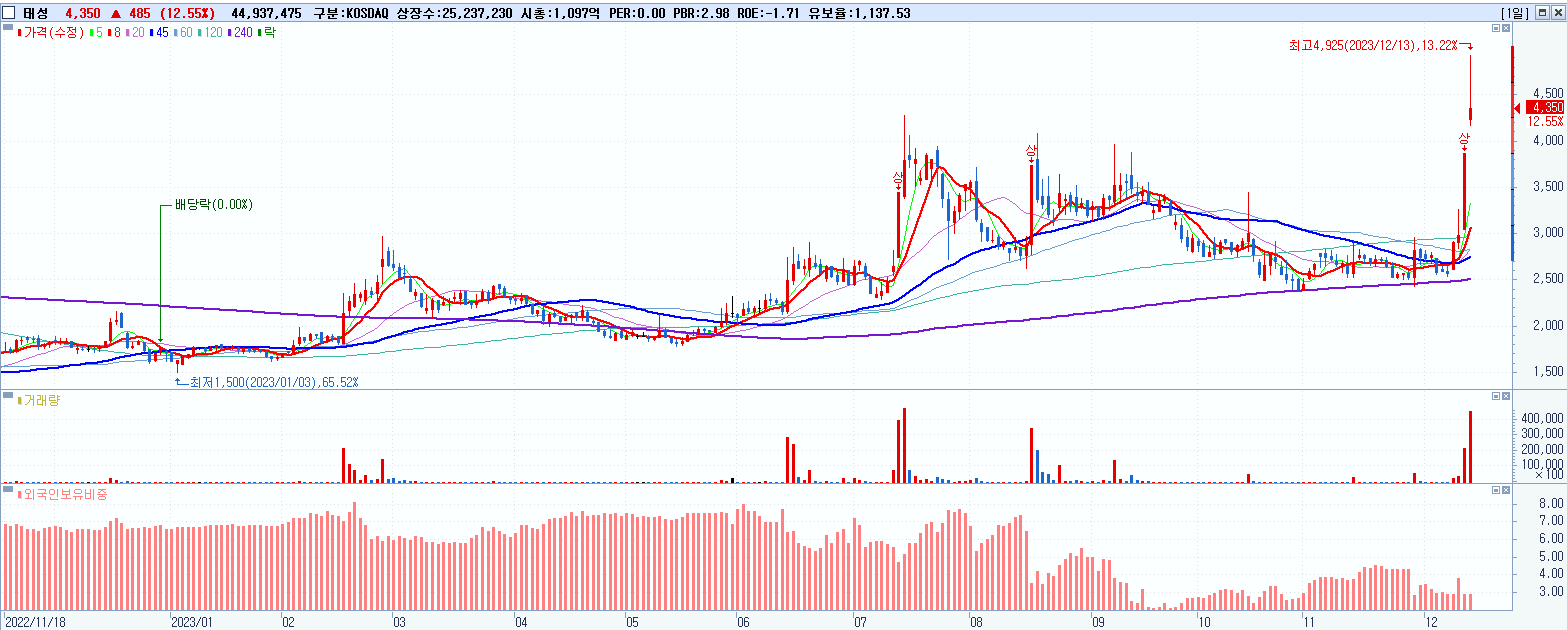Close the 거래량 volume pane
This screenshot has width=1567, height=630.
[1507, 397]
